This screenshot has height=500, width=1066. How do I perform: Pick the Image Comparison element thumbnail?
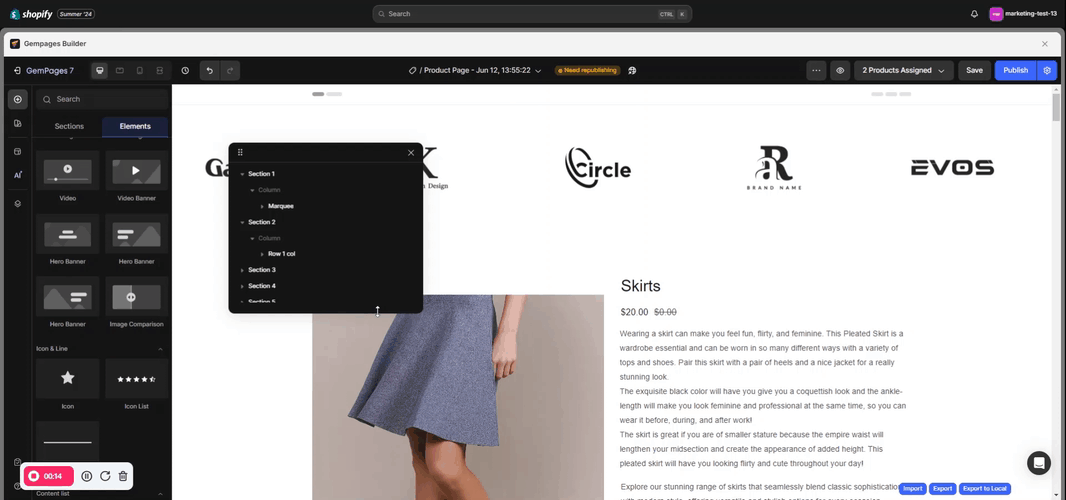137,297
